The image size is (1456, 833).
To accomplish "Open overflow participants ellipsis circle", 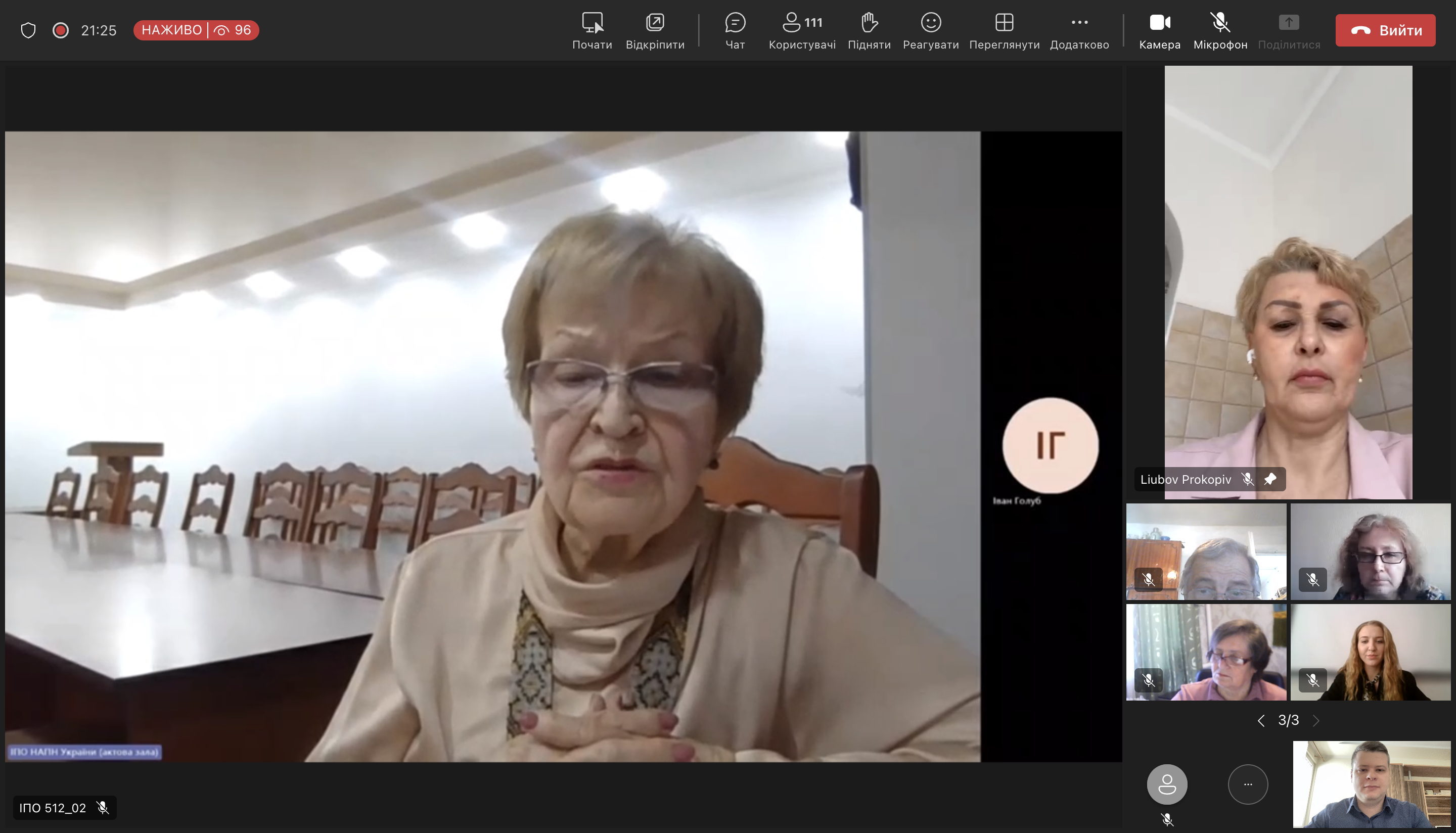I will click(1247, 784).
